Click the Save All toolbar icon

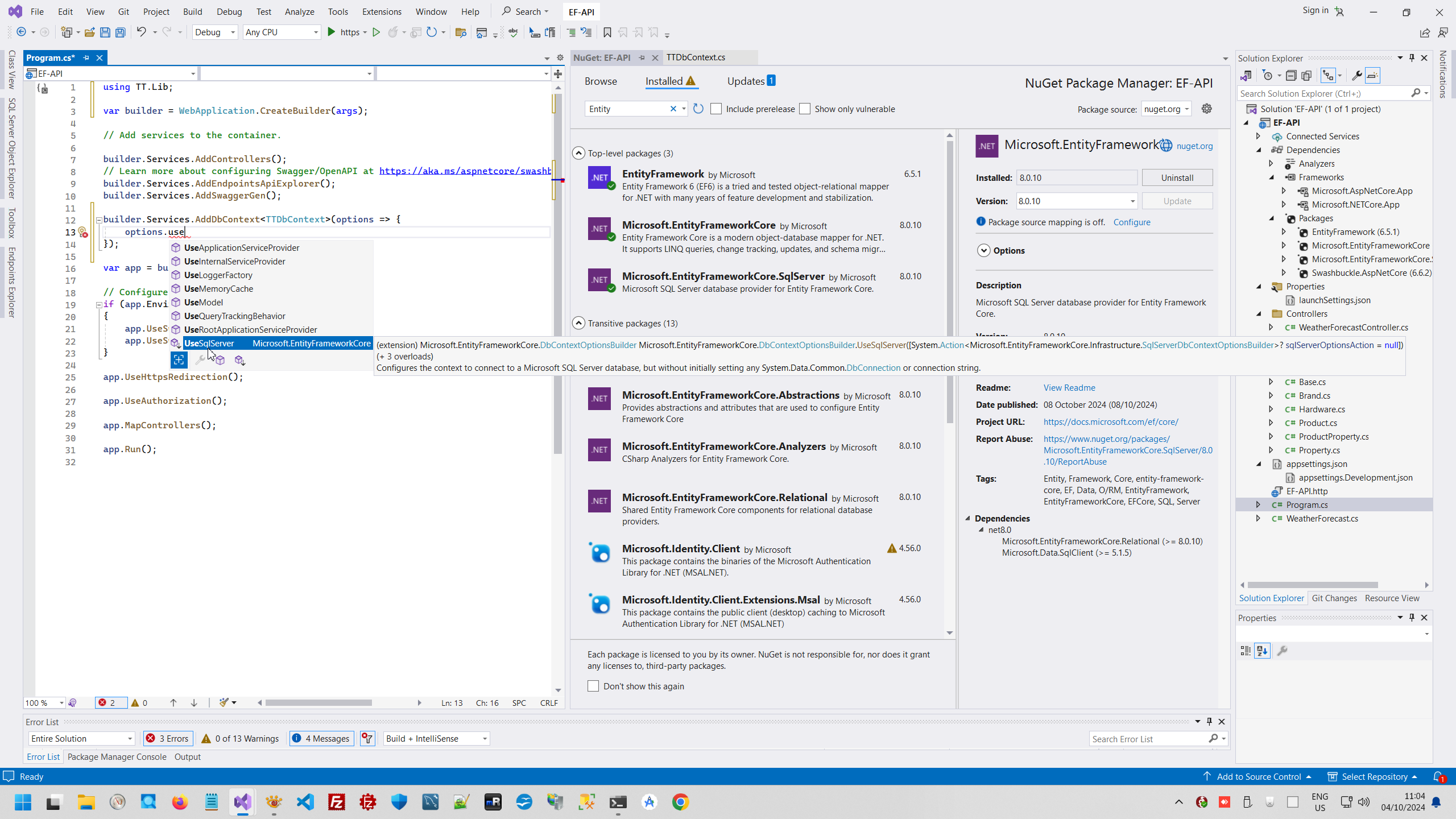(121, 32)
